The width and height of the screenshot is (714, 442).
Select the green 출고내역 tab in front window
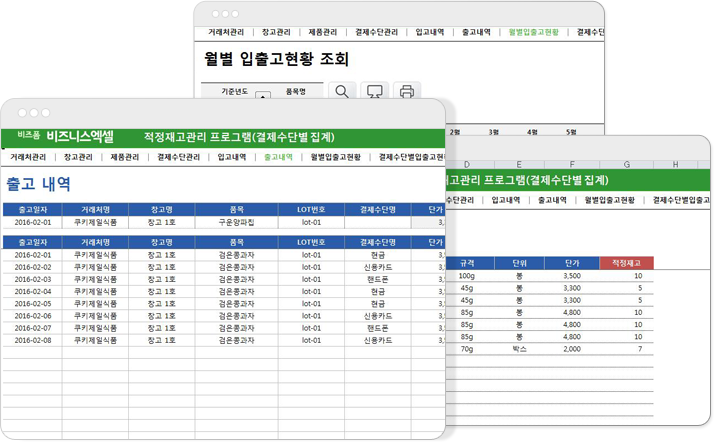point(278,157)
